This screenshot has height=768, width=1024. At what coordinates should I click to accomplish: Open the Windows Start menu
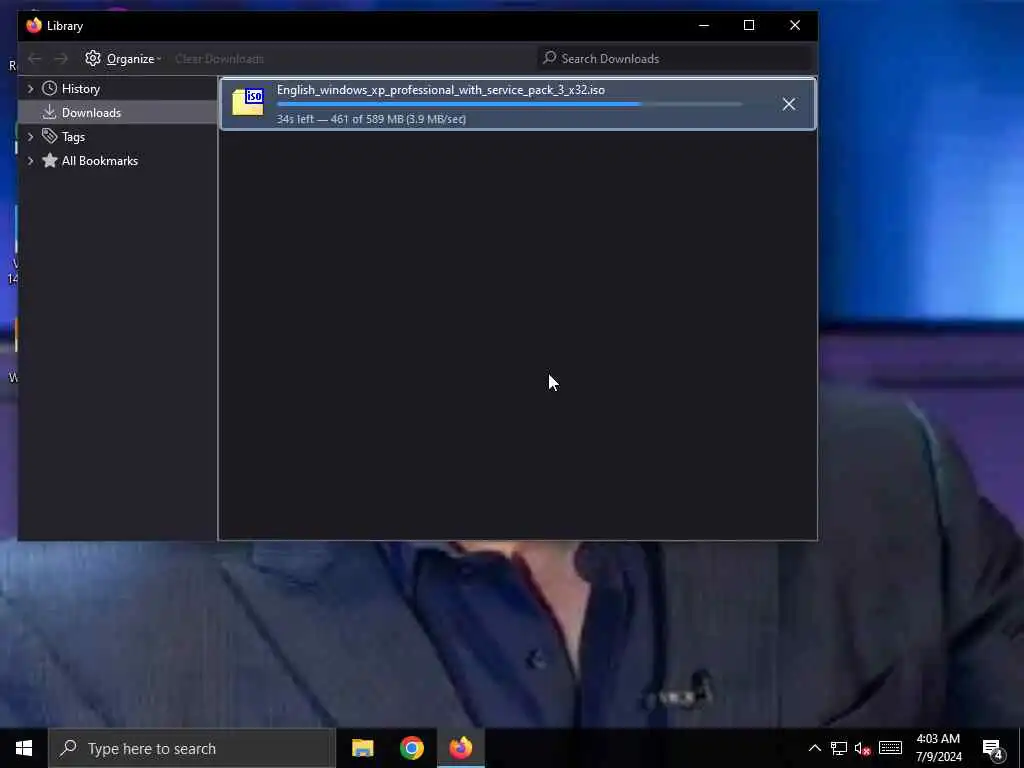click(x=24, y=748)
